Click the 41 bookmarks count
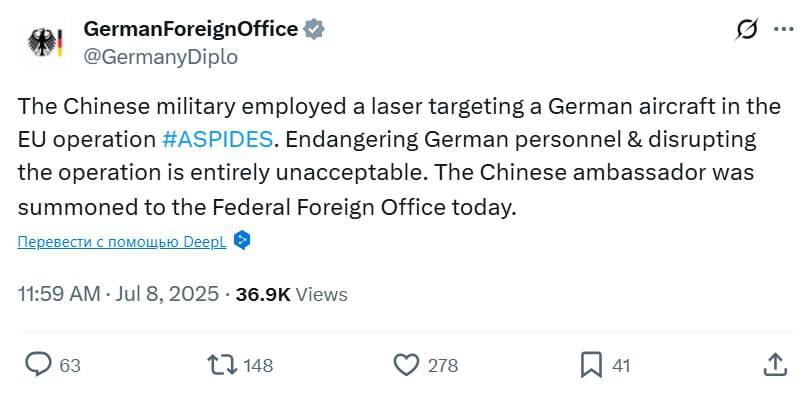Image resolution: width=809 pixels, height=397 pixels. pyautogui.click(x=621, y=366)
